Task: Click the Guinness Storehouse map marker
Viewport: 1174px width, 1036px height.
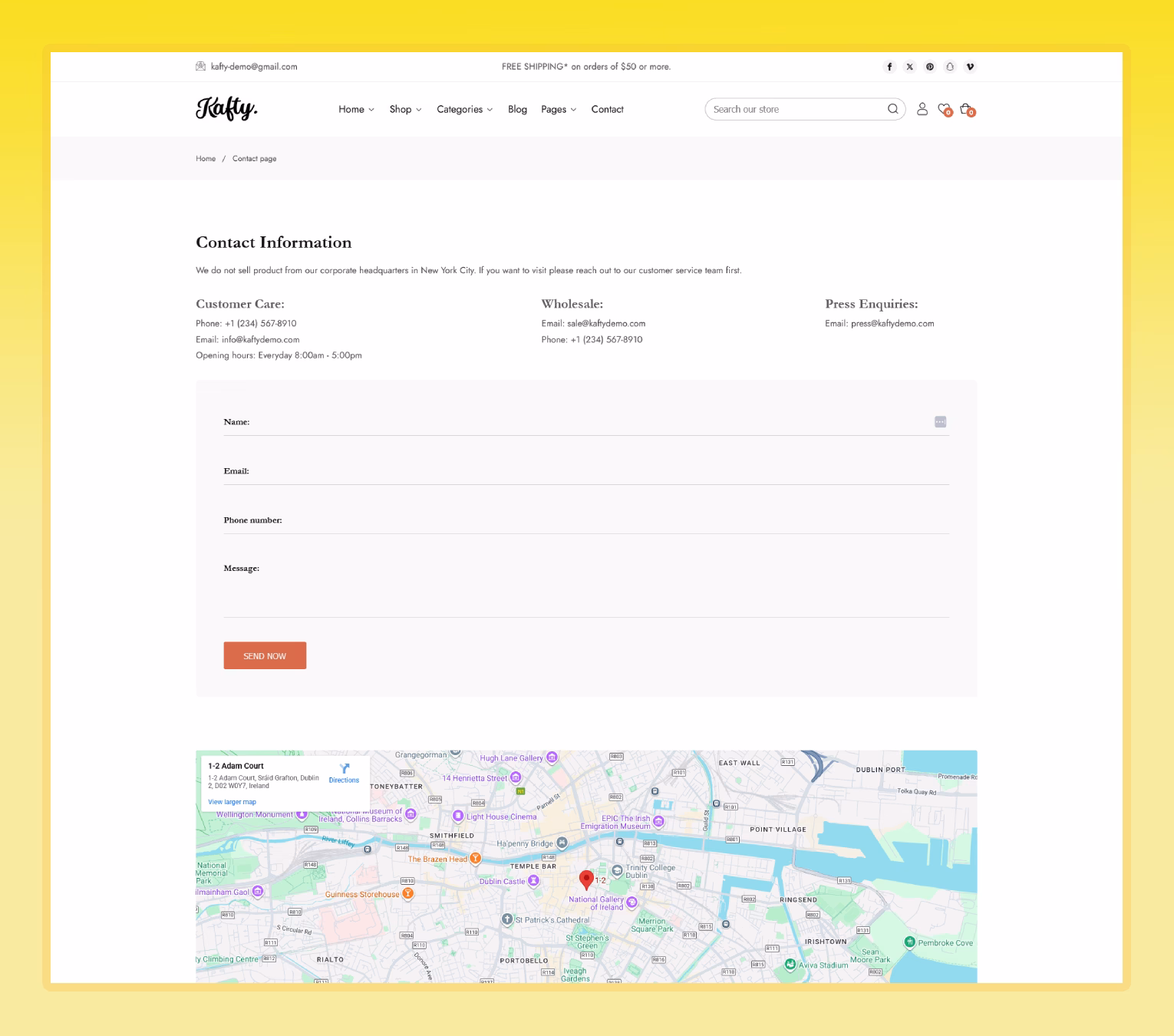Action: (x=408, y=893)
